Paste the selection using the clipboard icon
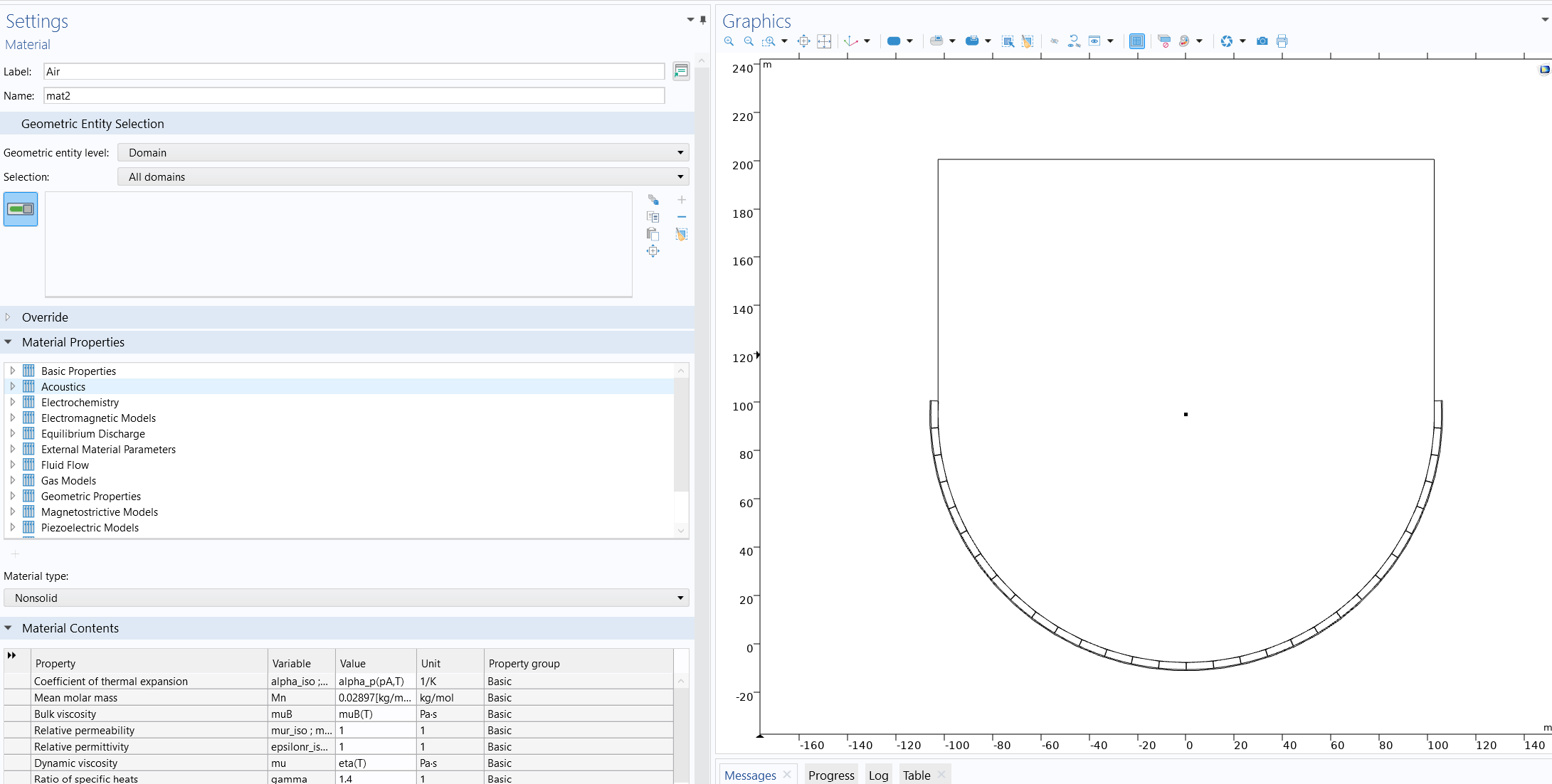Screen dimensions: 1552x784 (x=653, y=234)
